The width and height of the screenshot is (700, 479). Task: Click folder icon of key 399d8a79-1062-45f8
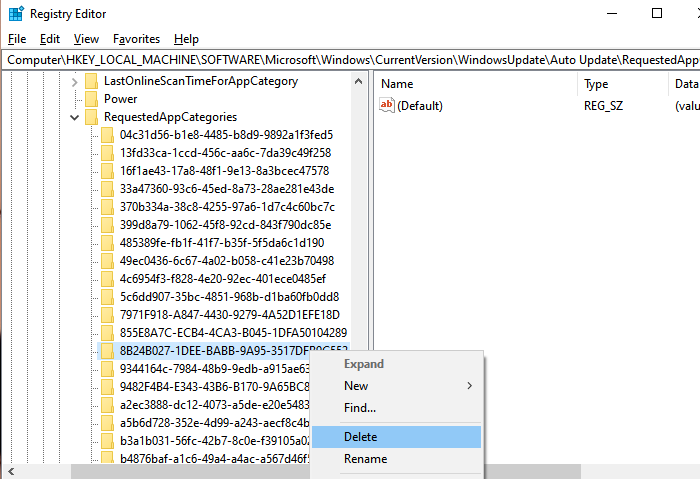107,225
